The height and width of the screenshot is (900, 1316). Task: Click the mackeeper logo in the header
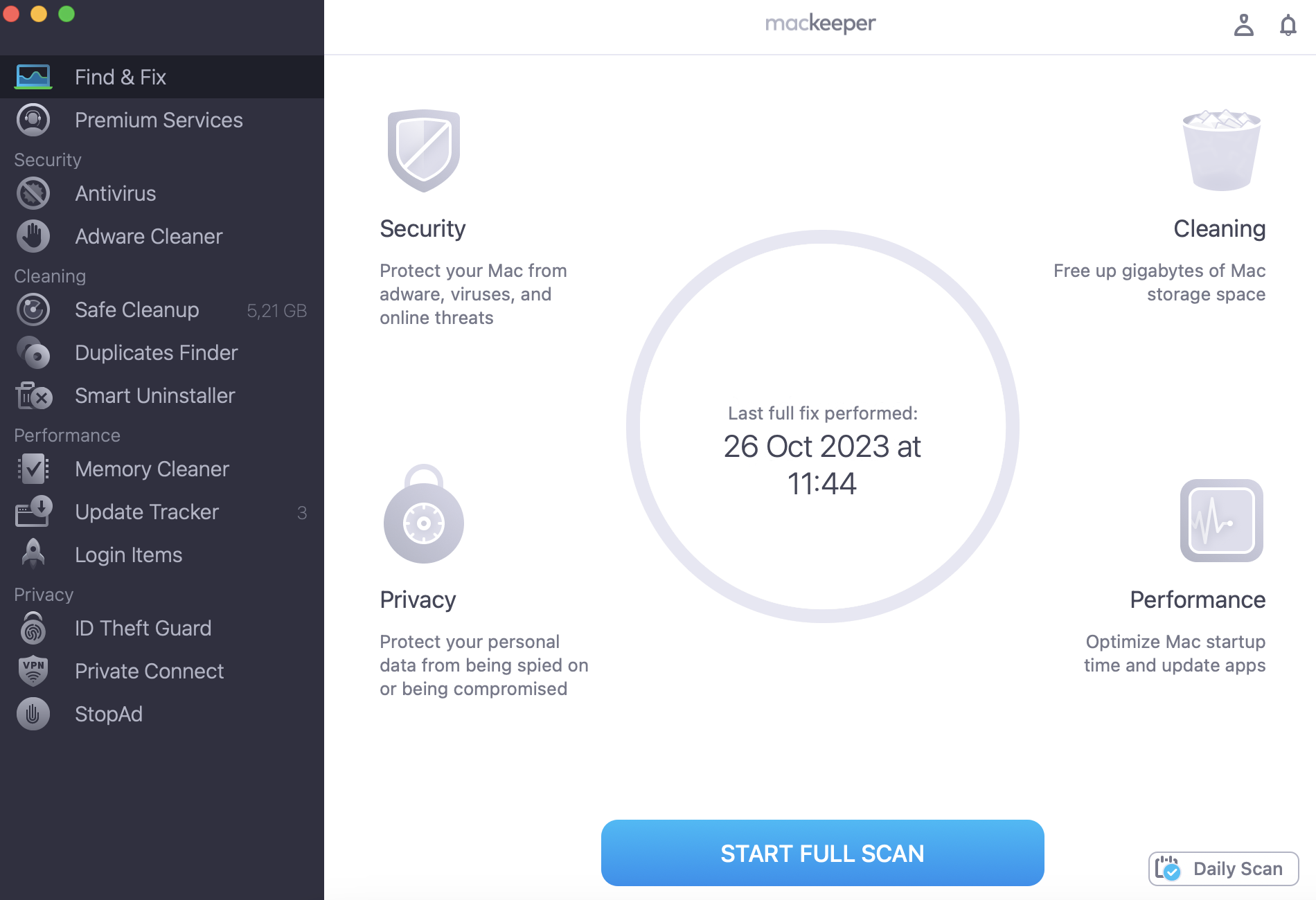click(821, 23)
